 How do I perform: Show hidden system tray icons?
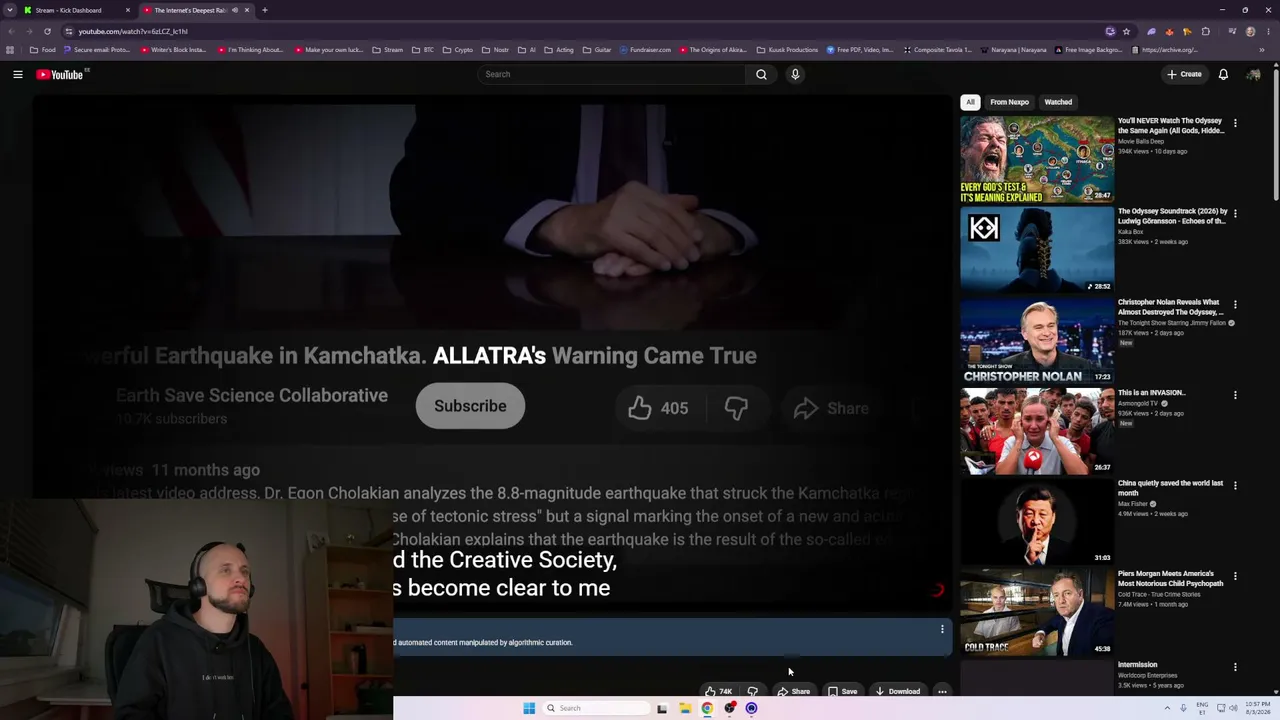tap(1166, 708)
